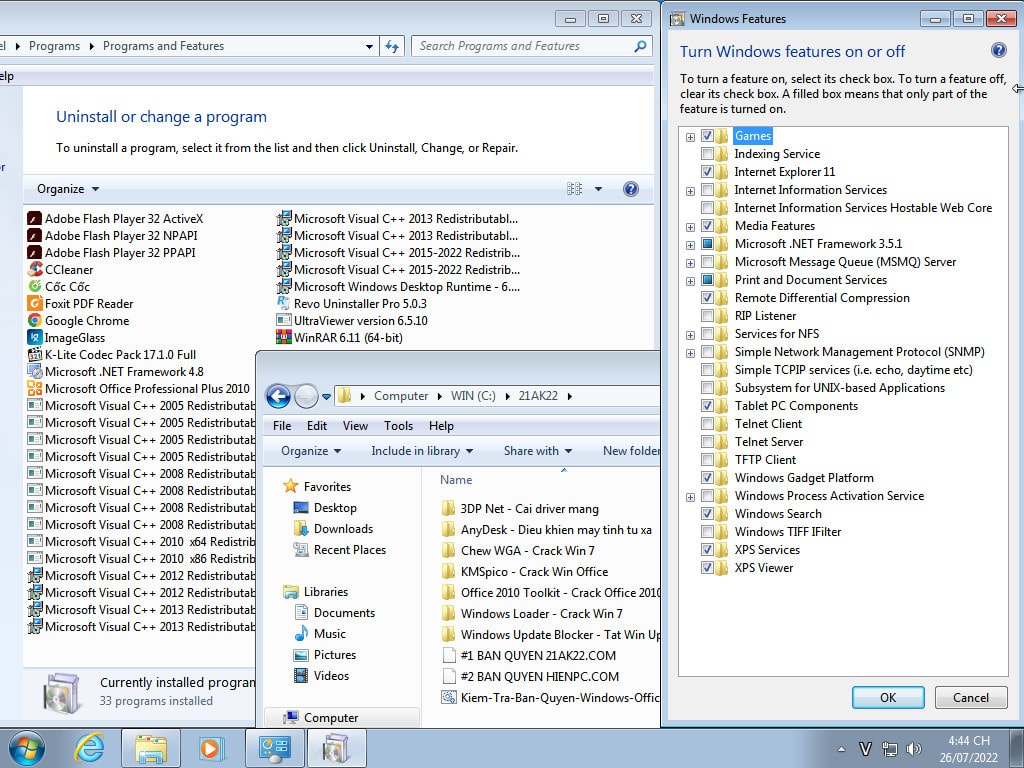This screenshot has height=768, width=1024.
Task: Click OK in Windows Features
Action: click(x=888, y=697)
